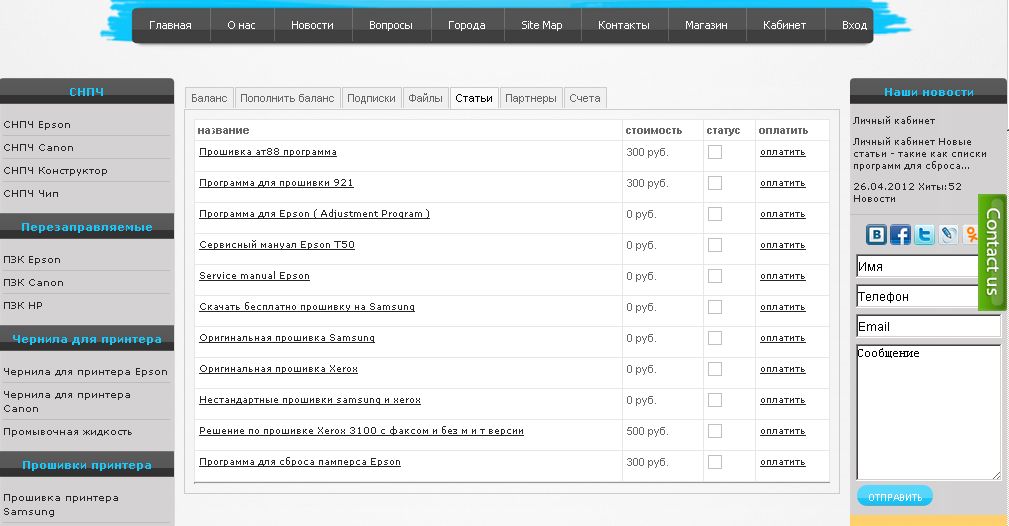Switch to the Пополнить баланс tab
The height and width of the screenshot is (526, 1009).
point(287,98)
